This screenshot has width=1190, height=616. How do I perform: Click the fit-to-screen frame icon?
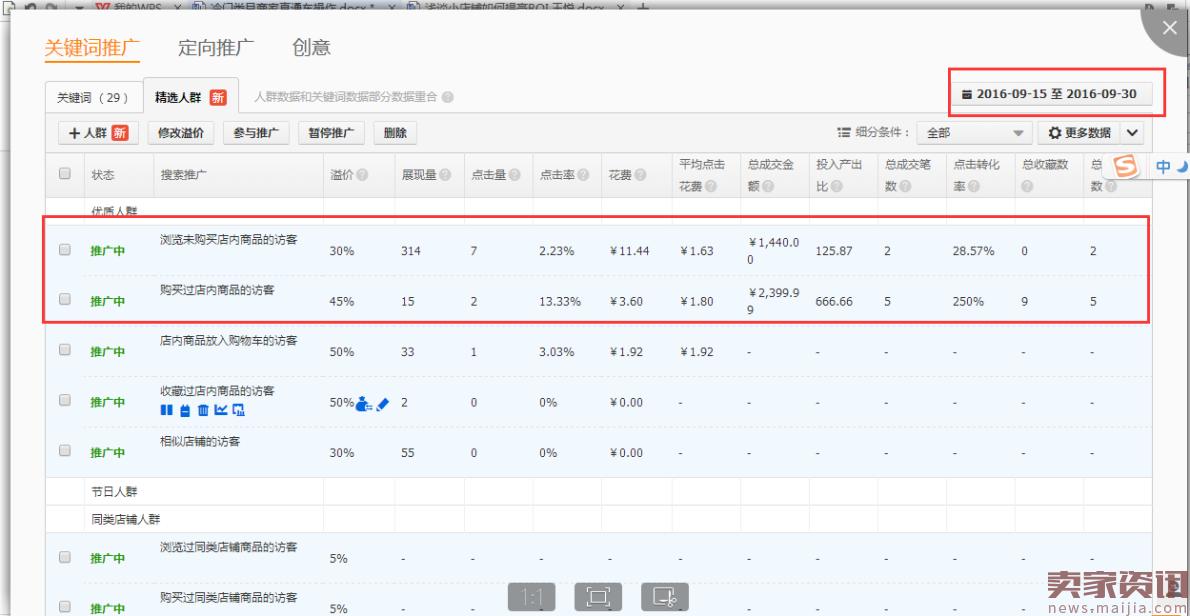(598, 597)
